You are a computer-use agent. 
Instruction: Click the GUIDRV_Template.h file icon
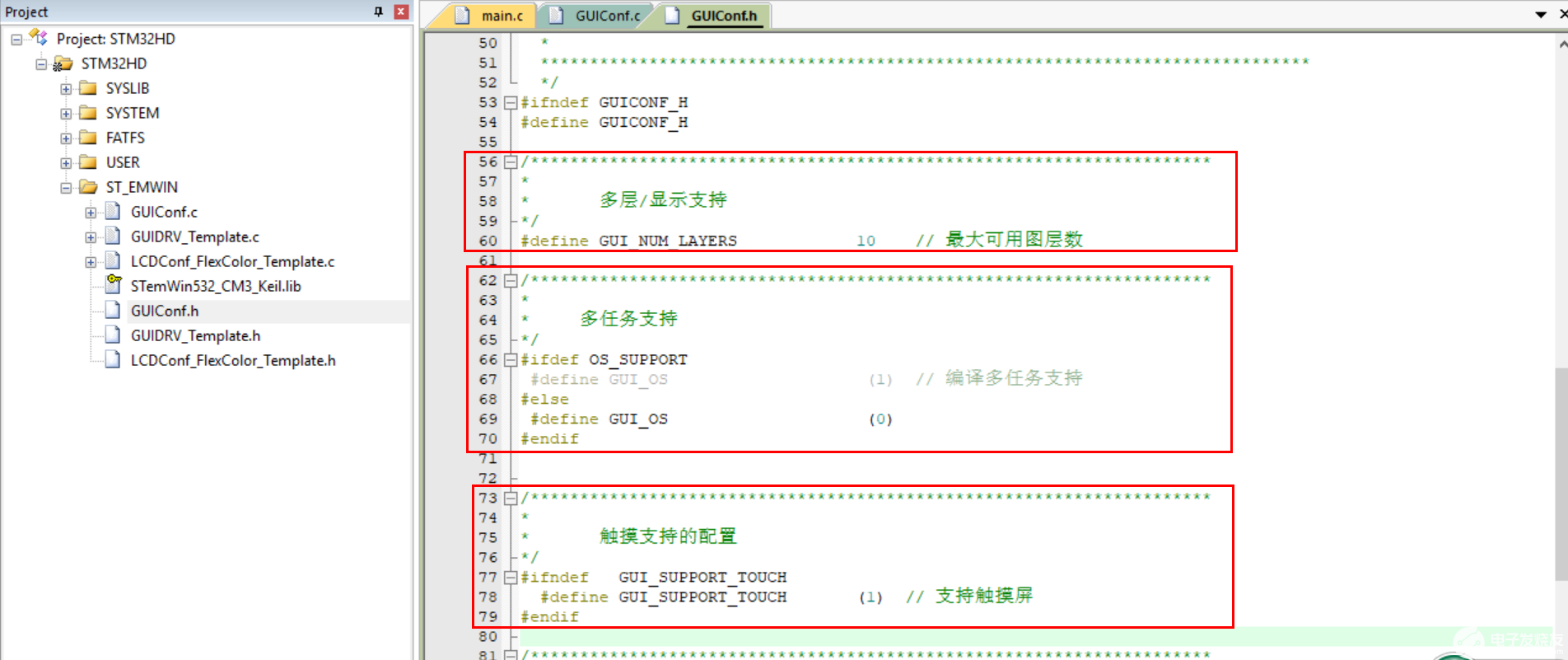(113, 335)
